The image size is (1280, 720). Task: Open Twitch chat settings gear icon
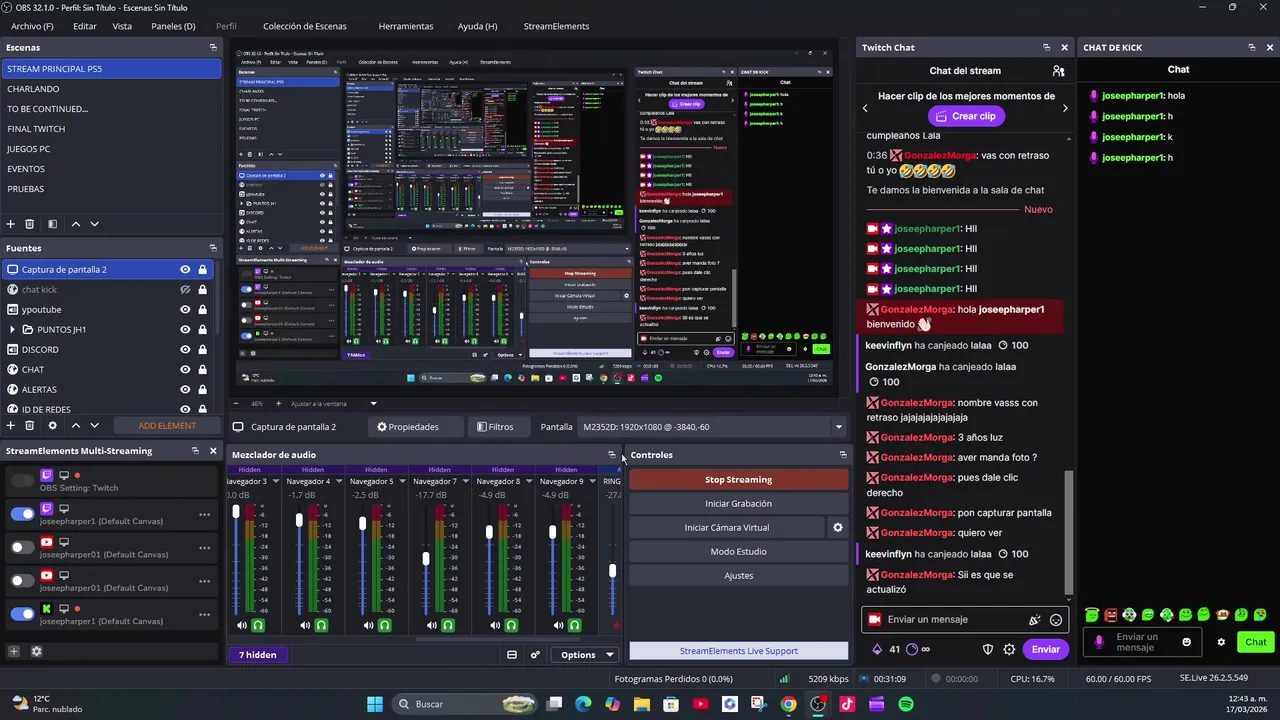click(x=1009, y=649)
